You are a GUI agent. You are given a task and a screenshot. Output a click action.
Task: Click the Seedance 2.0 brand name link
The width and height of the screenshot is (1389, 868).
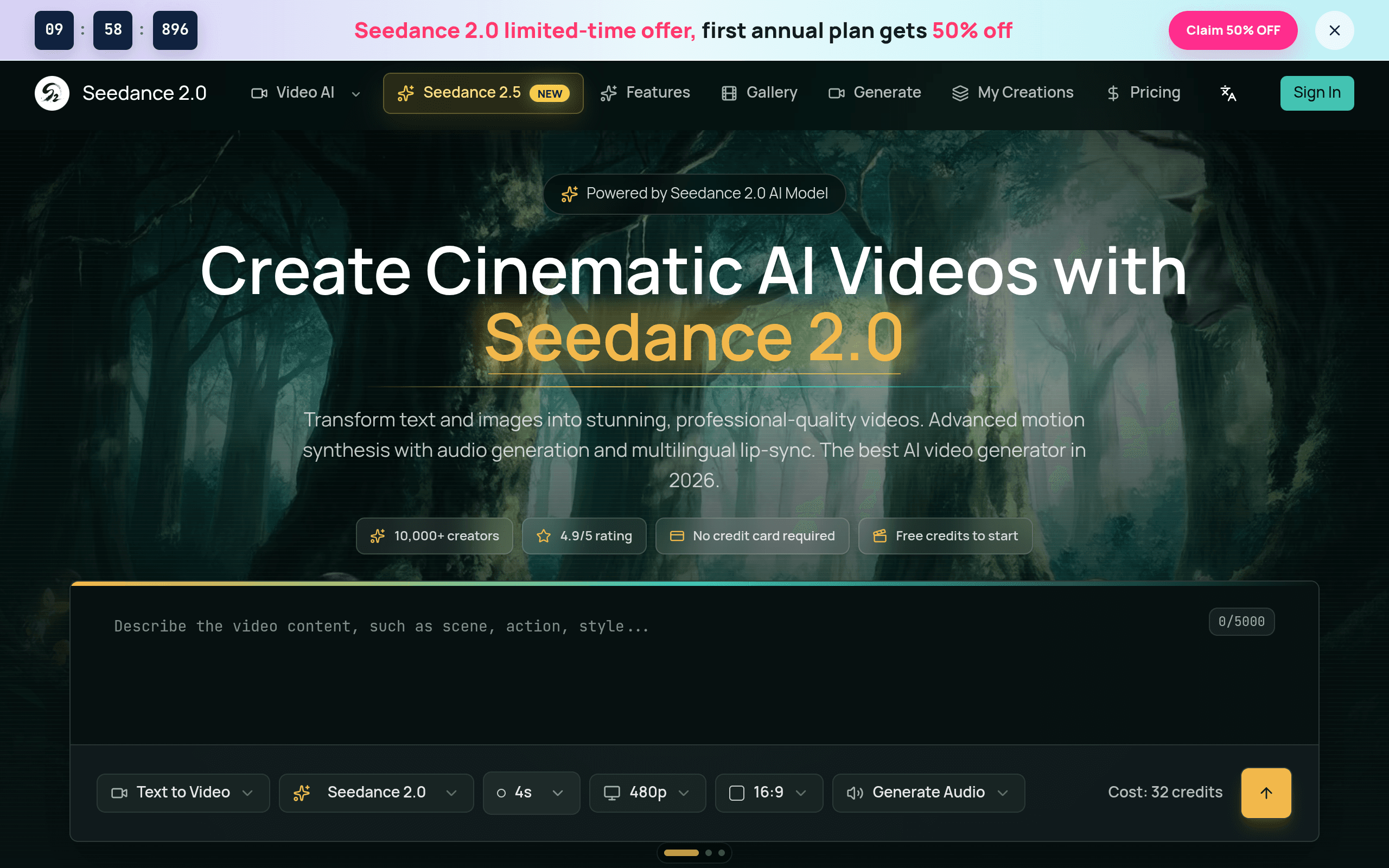tap(144, 93)
